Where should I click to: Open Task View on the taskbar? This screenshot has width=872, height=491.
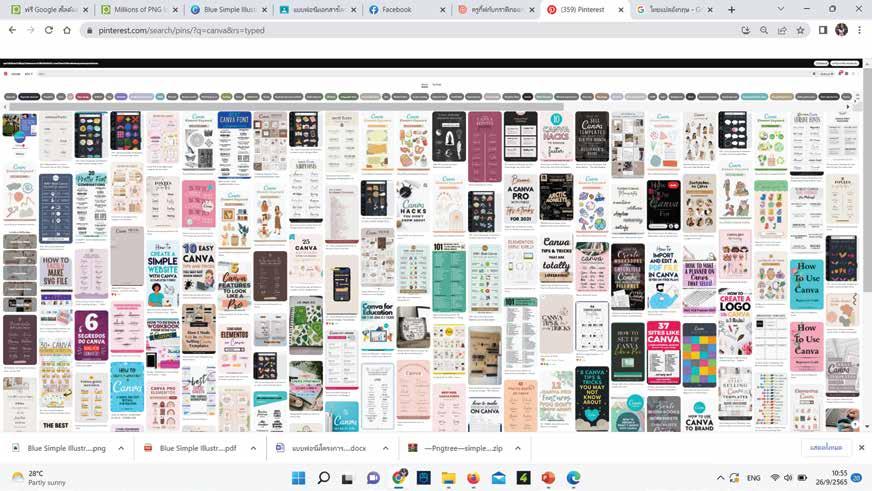coord(348,478)
